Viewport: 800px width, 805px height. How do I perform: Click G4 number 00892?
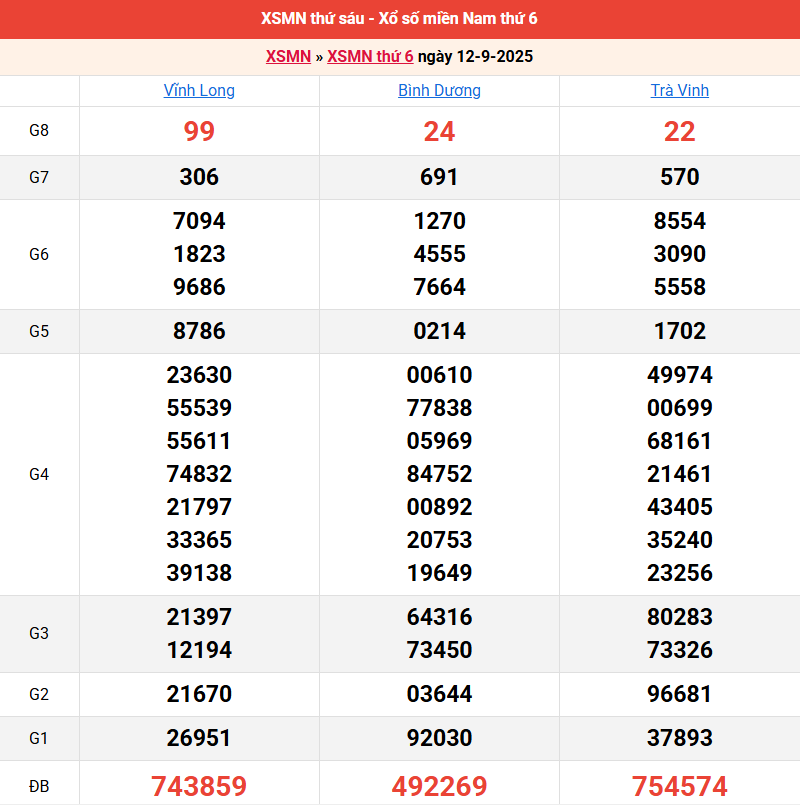coord(440,507)
